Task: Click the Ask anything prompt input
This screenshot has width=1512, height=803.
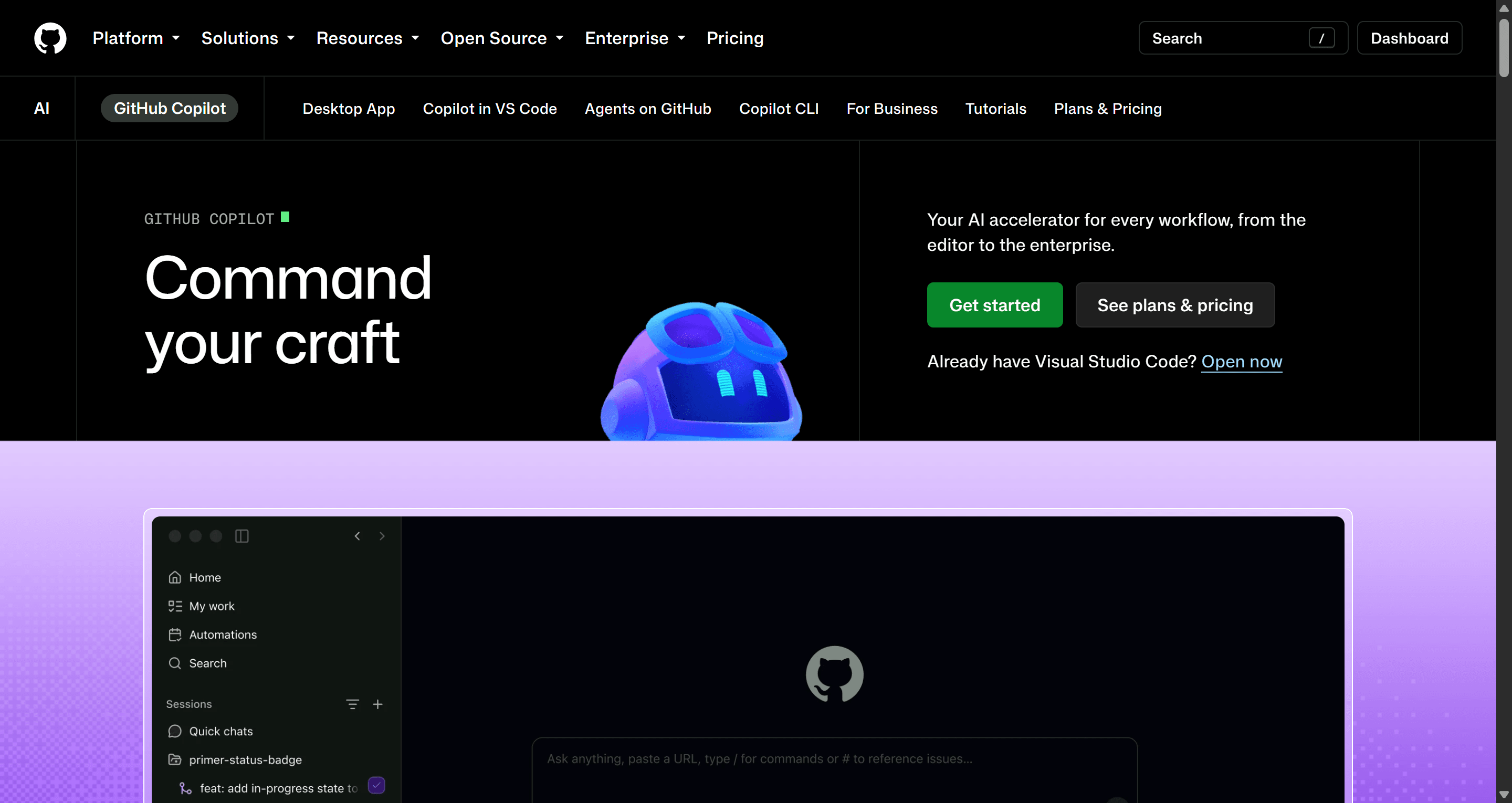Action: [x=835, y=770]
